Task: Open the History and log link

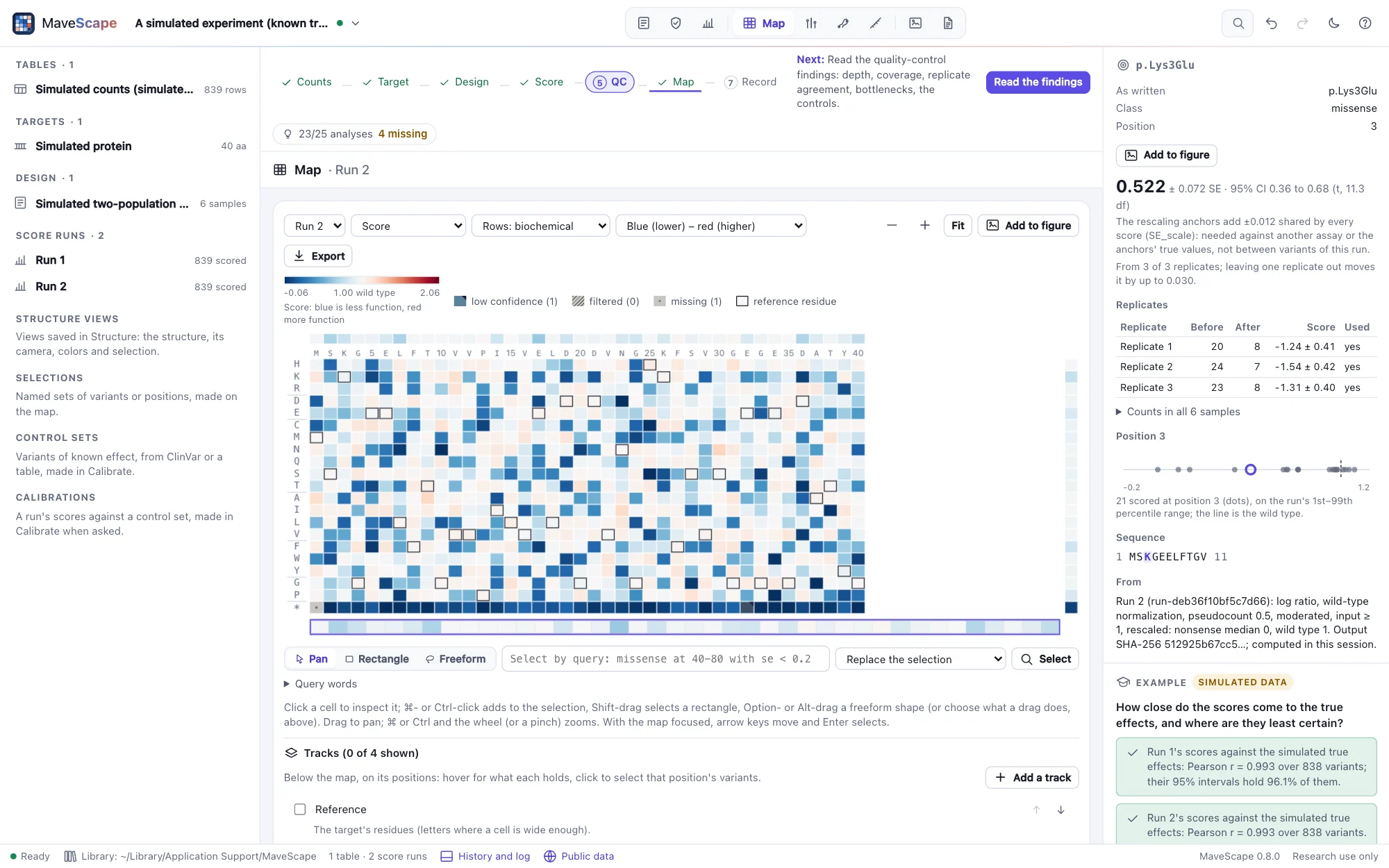Action: coord(485,856)
